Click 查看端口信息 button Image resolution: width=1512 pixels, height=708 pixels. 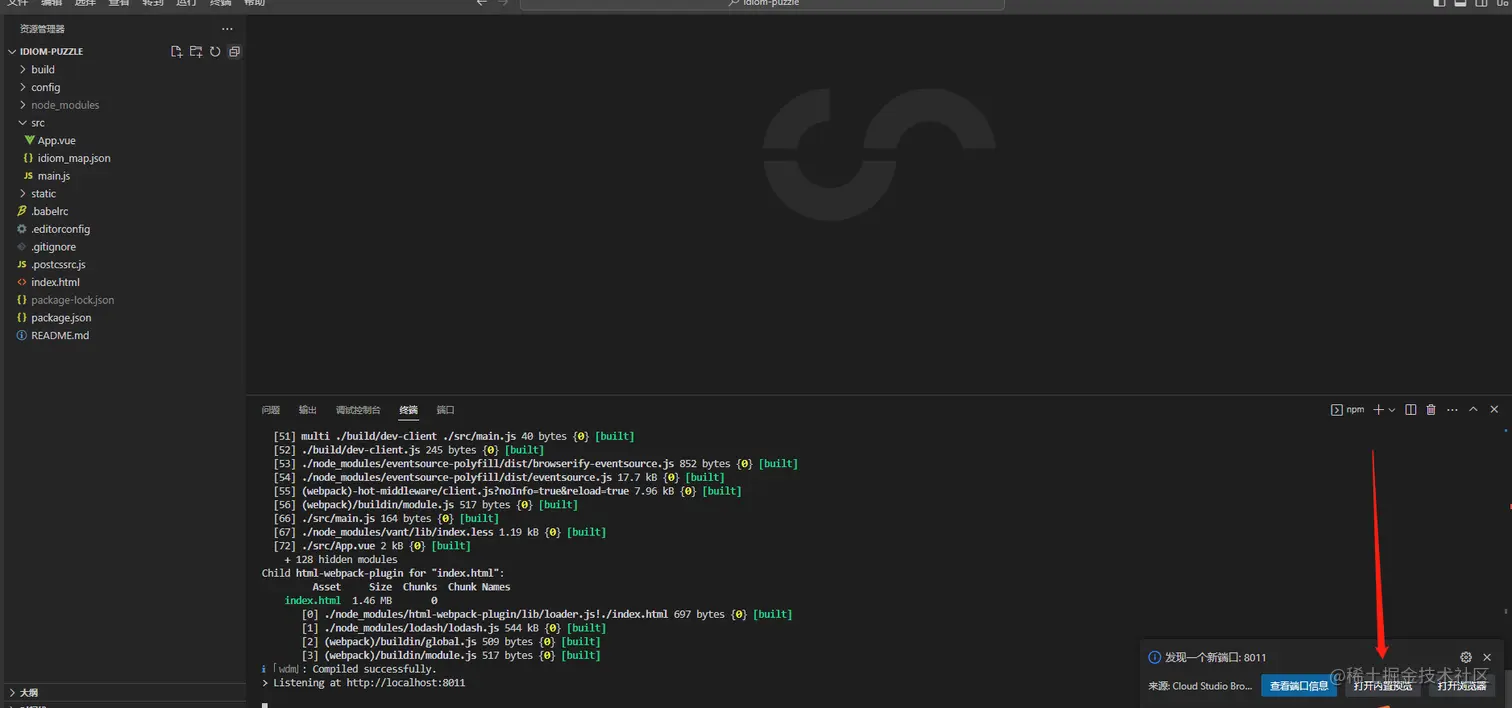1299,686
